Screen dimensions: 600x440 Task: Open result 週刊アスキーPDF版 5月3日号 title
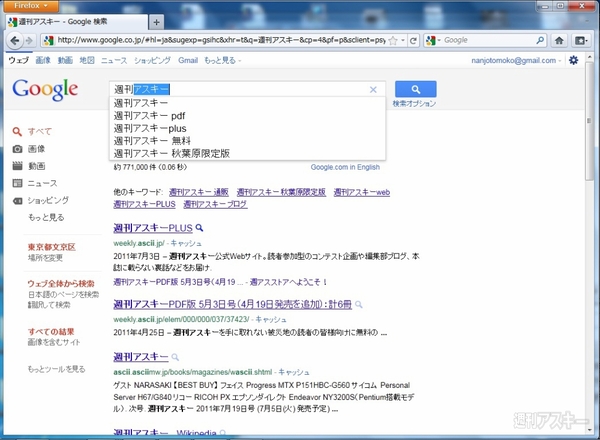click(232, 304)
